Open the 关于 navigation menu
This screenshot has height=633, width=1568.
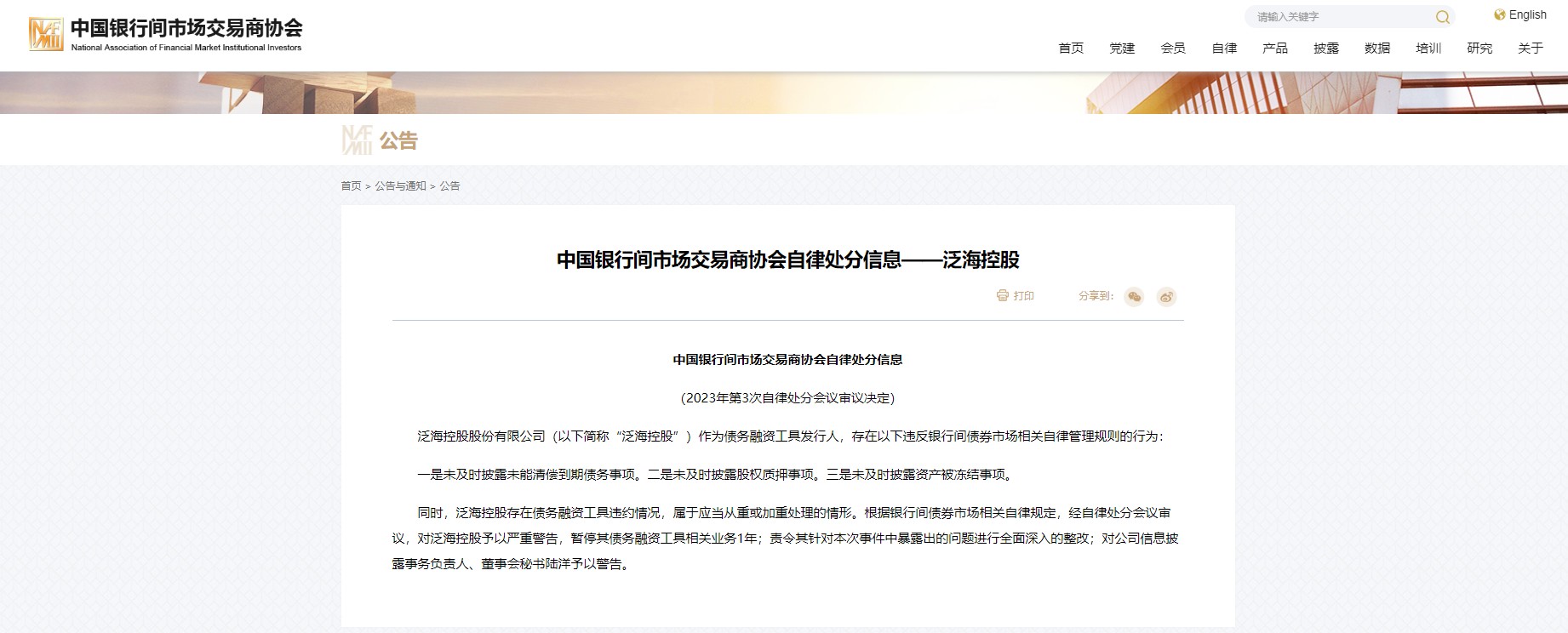(x=1531, y=48)
